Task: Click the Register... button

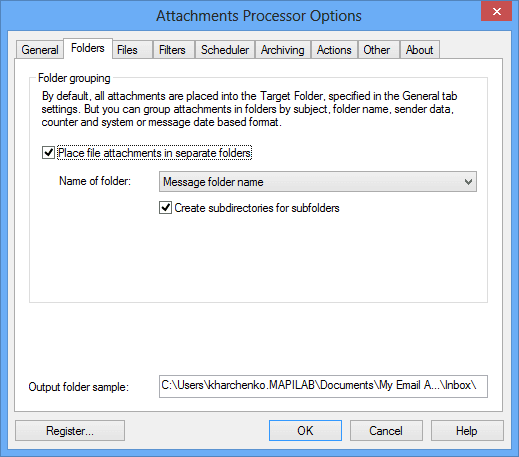Action: click(70, 431)
